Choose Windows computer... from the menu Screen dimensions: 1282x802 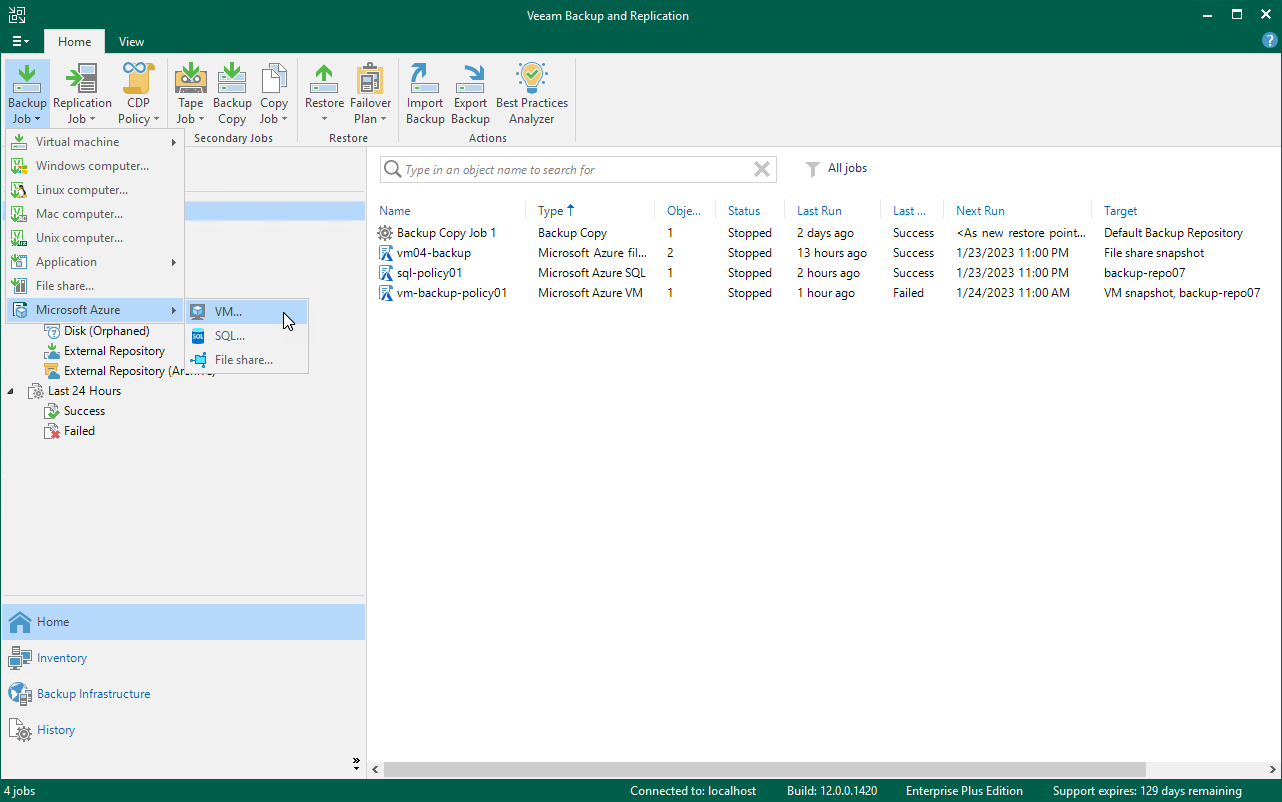tap(95, 166)
